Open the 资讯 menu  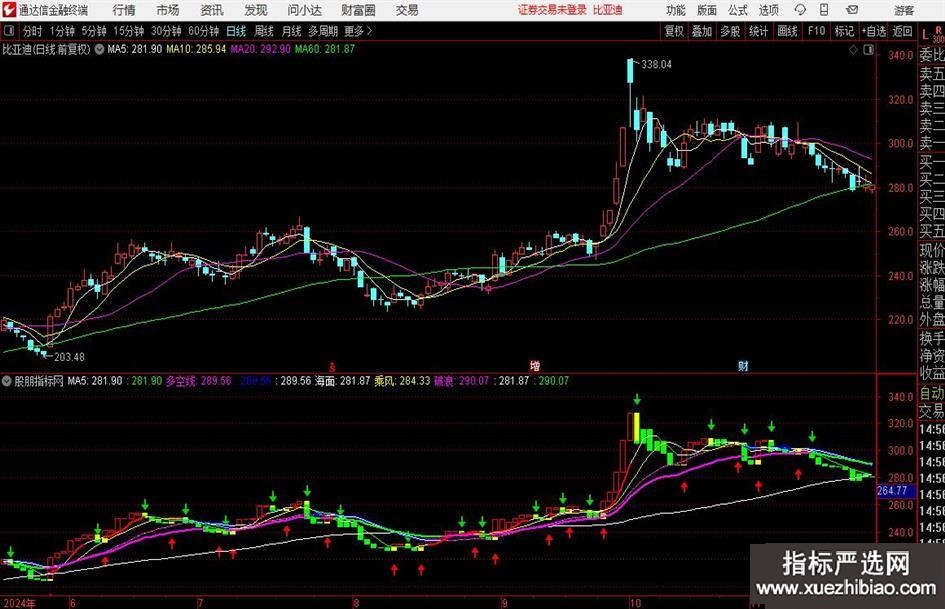coord(212,10)
